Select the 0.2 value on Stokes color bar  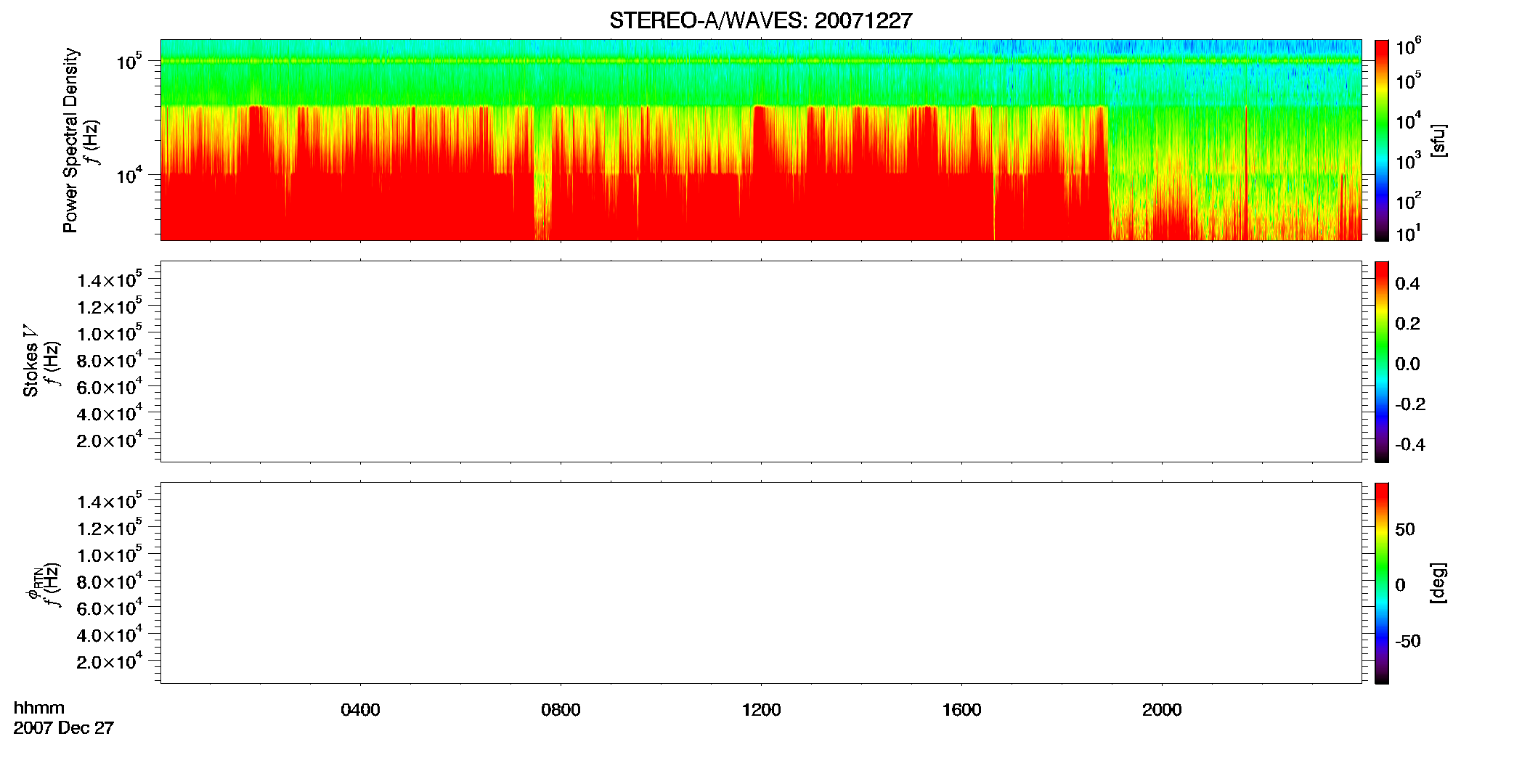point(1407,324)
